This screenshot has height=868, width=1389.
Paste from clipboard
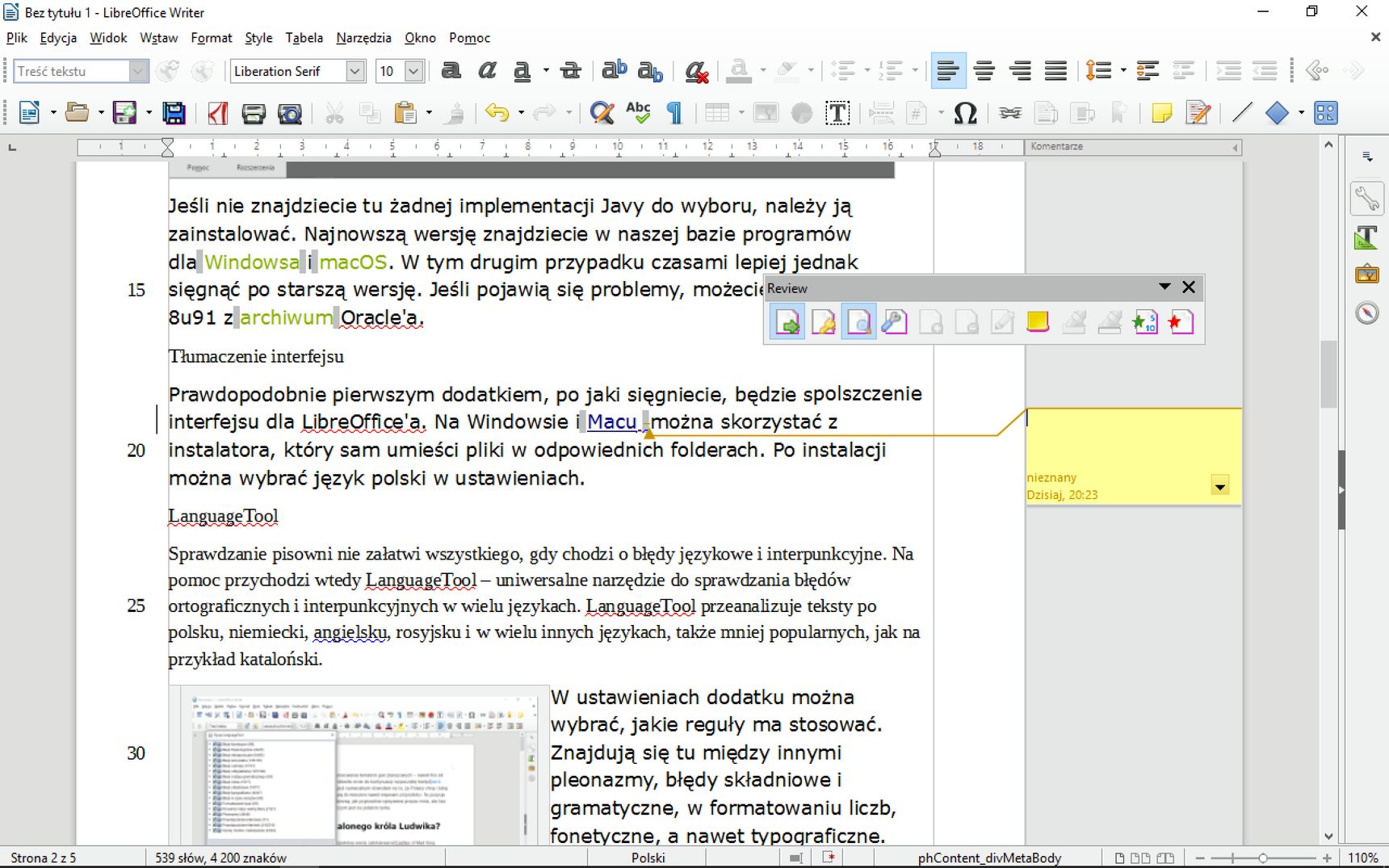pos(405,113)
